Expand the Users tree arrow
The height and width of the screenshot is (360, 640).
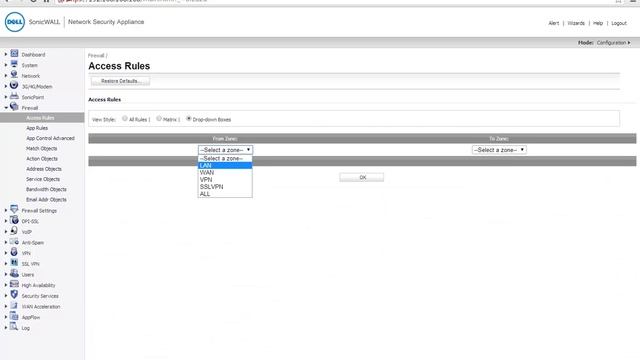[6, 275]
